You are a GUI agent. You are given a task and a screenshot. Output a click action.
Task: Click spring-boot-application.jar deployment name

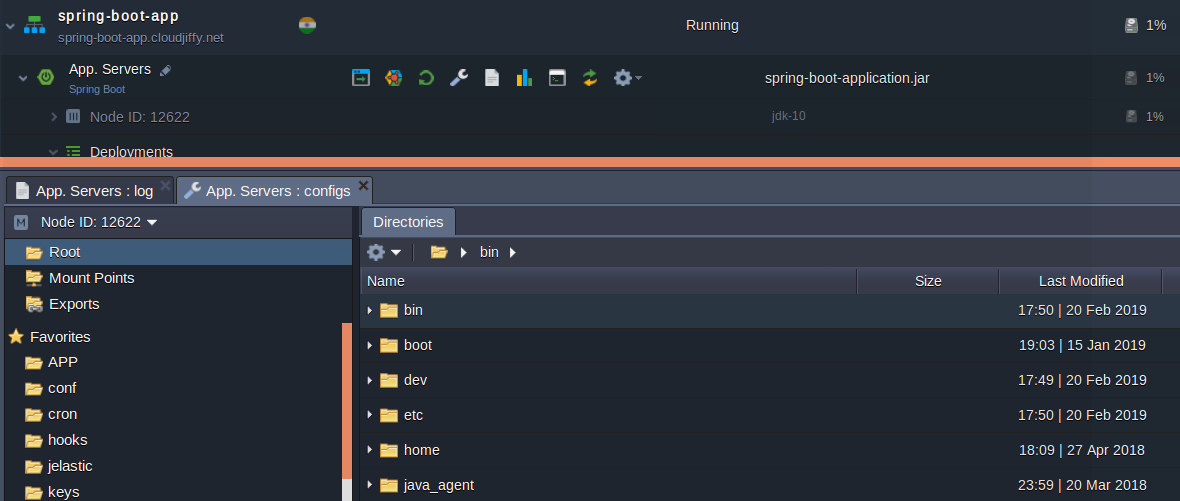pyautogui.click(x=847, y=77)
